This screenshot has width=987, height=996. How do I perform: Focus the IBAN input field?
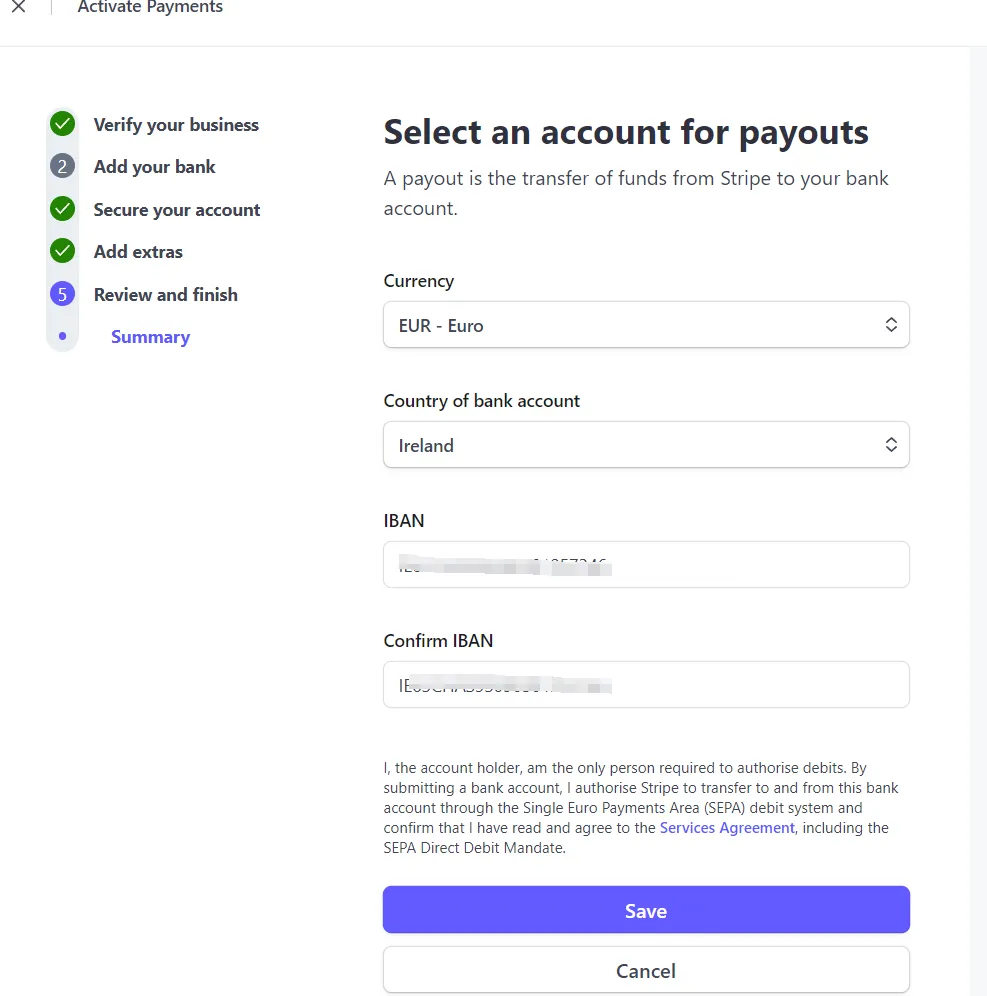[x=646, y=565]
